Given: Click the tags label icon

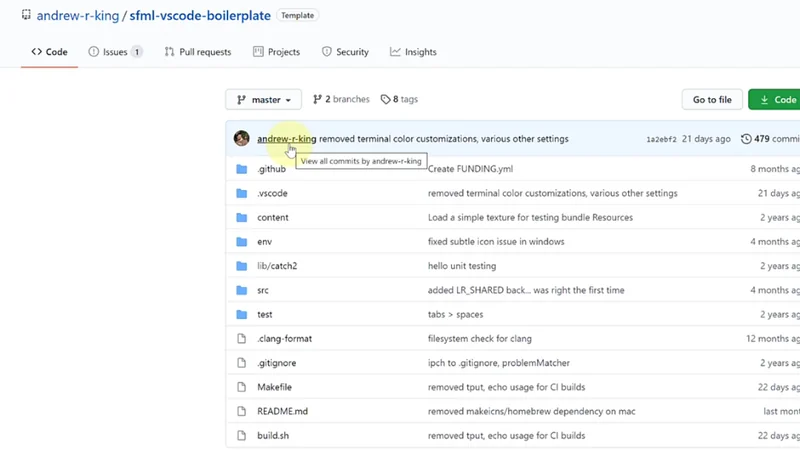Looking at the screenshot, I should point(386,100).
